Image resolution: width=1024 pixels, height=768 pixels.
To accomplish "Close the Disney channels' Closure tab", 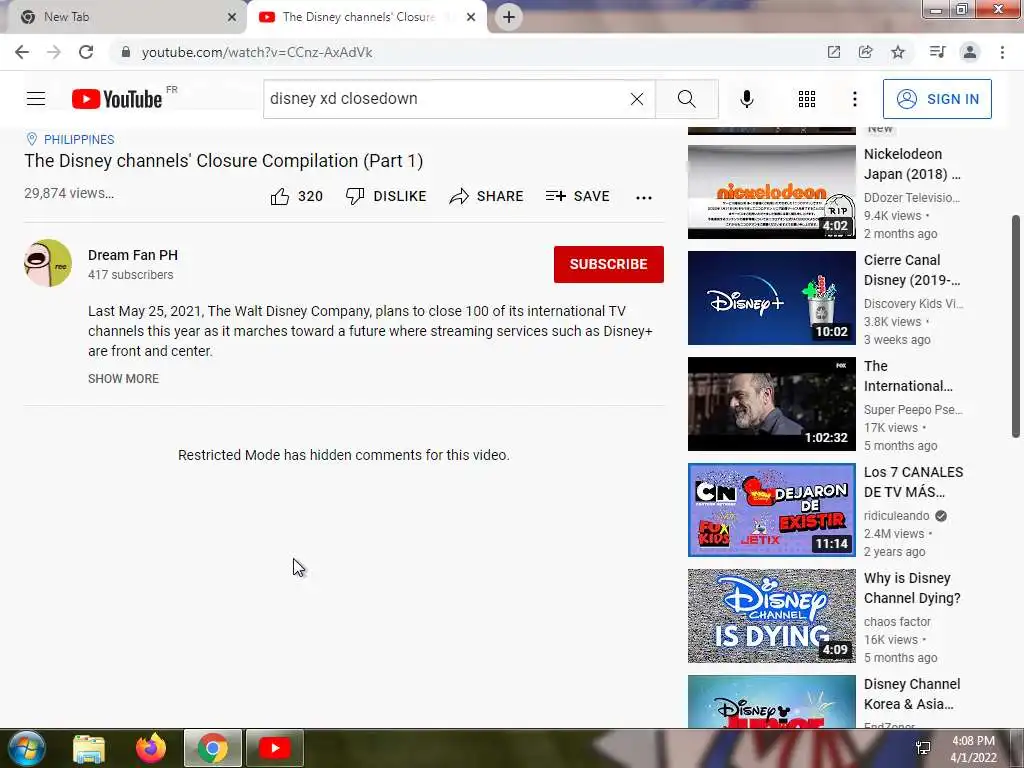I will click(471, 17).
